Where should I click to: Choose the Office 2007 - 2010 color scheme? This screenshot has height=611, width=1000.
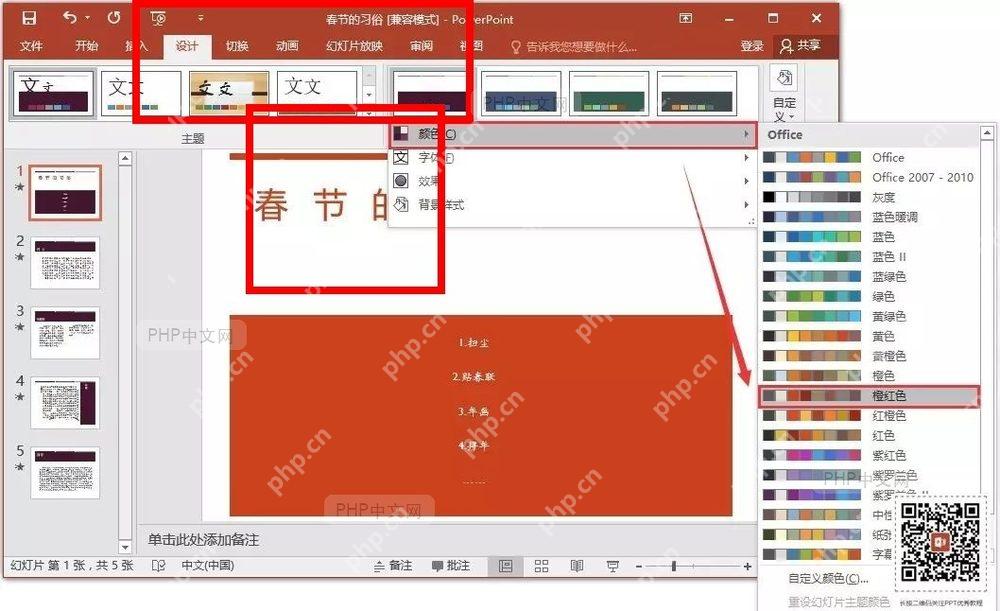click(x=870, y=177)
